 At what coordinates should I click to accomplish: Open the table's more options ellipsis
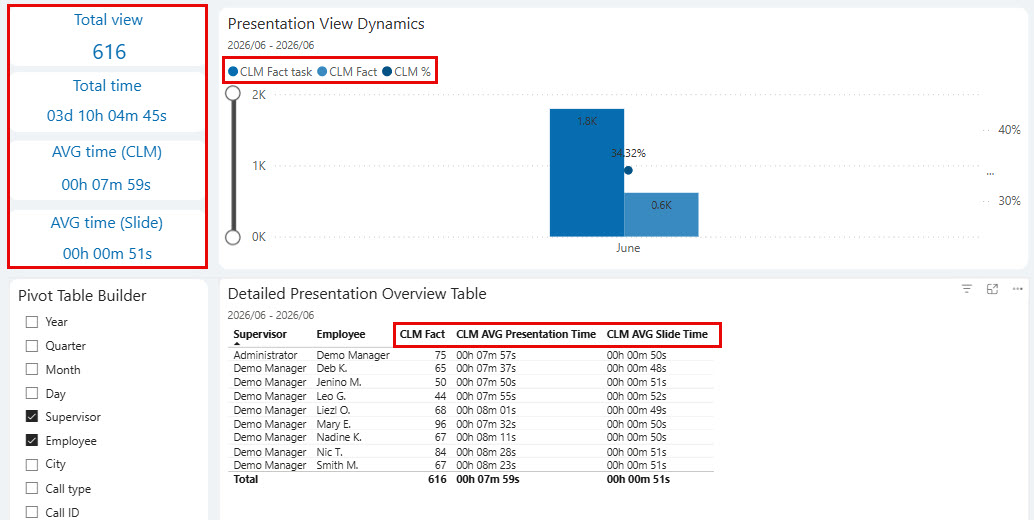pos(1017,289)
